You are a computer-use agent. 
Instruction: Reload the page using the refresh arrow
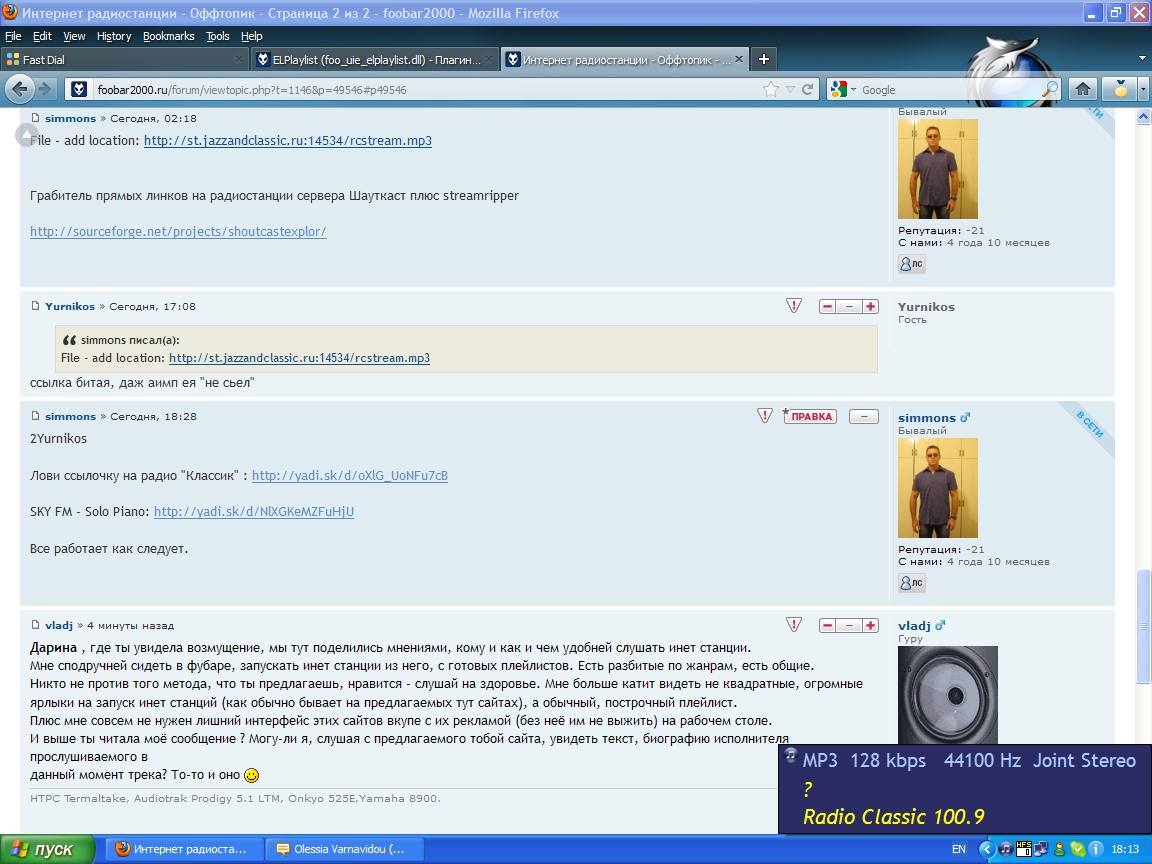click(809, 89)
